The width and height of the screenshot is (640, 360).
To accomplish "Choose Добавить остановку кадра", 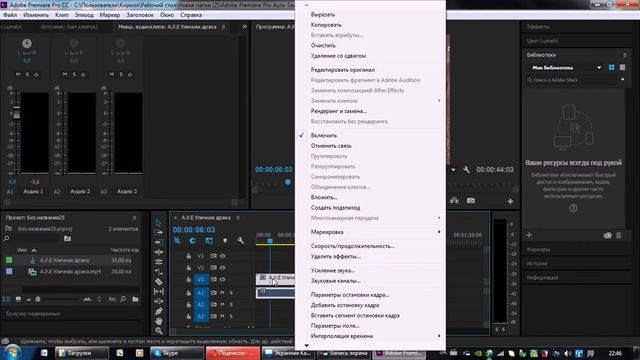I will 345,305.
